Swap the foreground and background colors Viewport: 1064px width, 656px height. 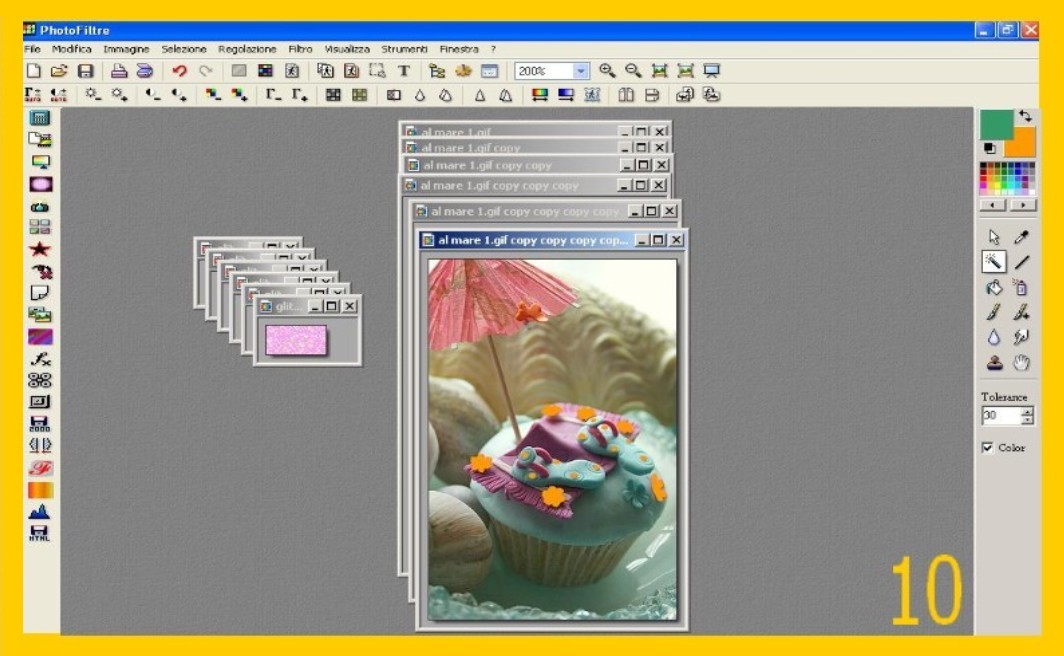tap(1025, 117)
